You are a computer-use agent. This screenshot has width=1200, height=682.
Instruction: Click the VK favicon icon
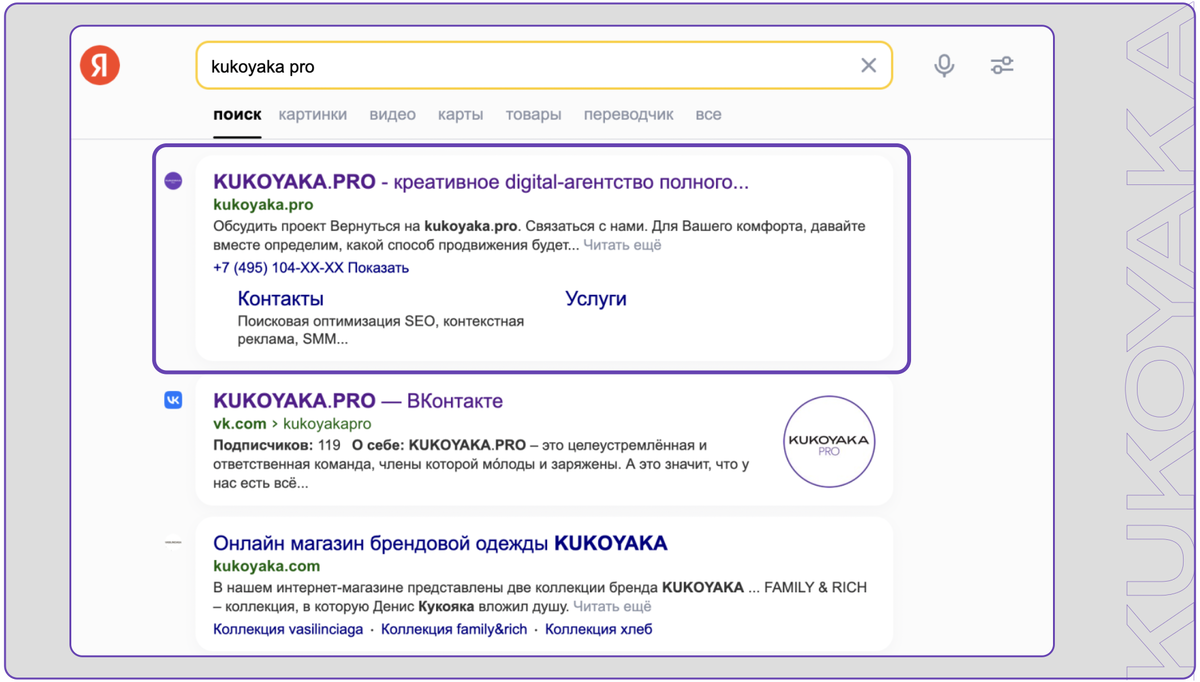click(x=173, y=400)
